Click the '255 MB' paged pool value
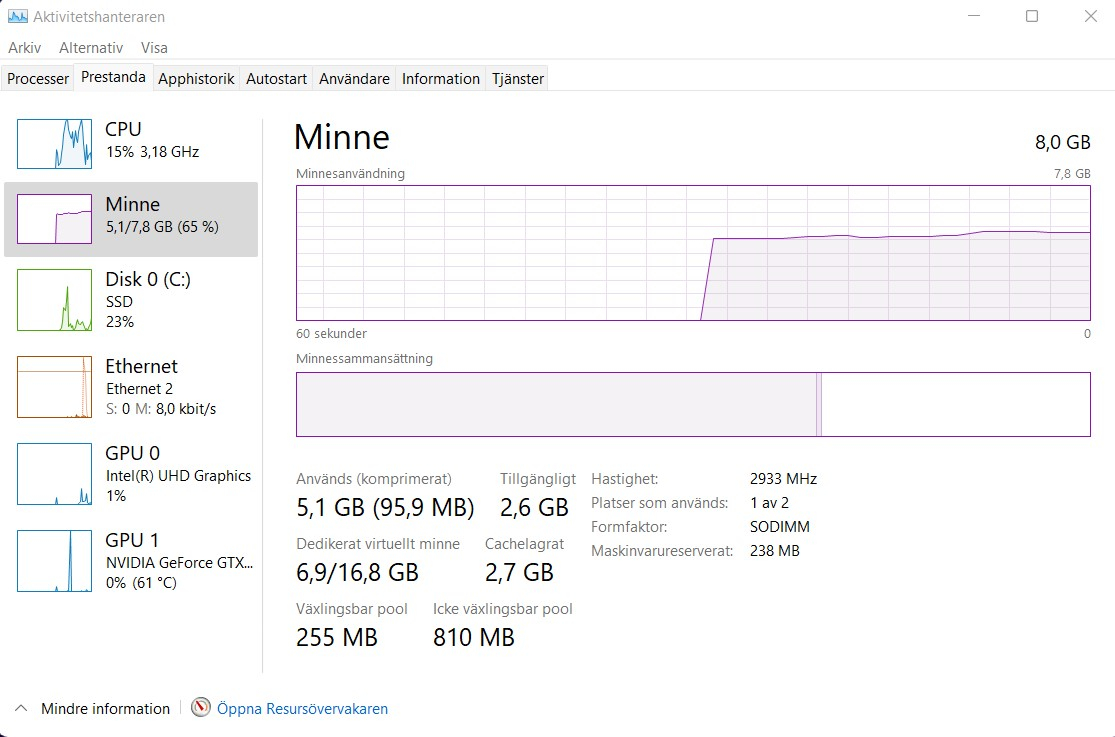Image resolution: width=1115 pixels, height=737 pixels. [336, 637]
